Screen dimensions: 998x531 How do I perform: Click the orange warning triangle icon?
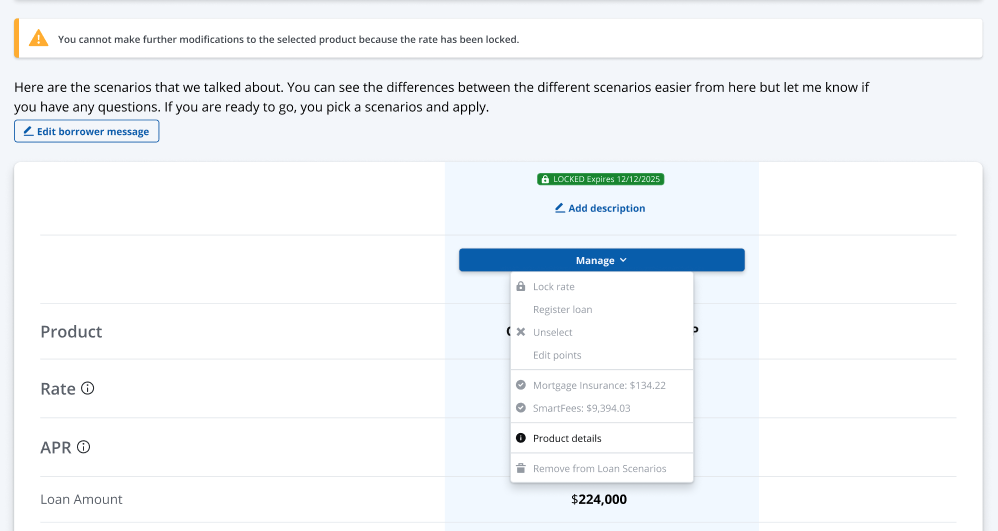[39, 39]
